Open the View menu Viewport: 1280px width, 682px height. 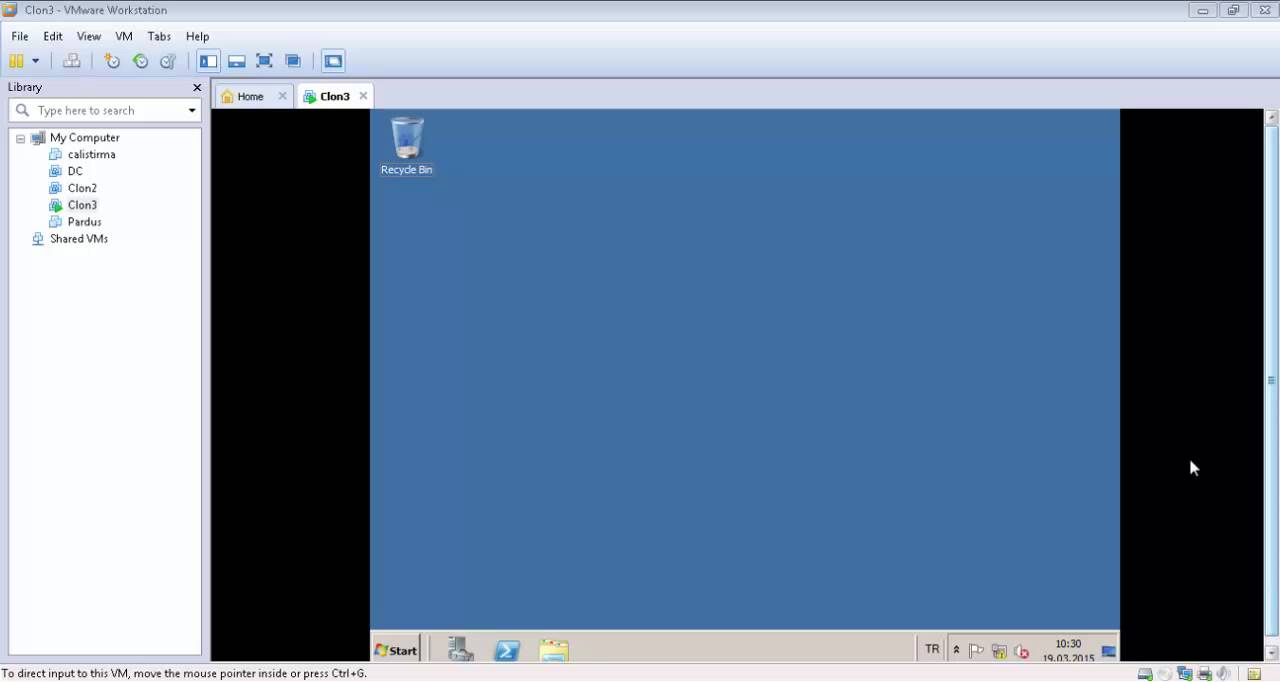[x=89, y=36]
